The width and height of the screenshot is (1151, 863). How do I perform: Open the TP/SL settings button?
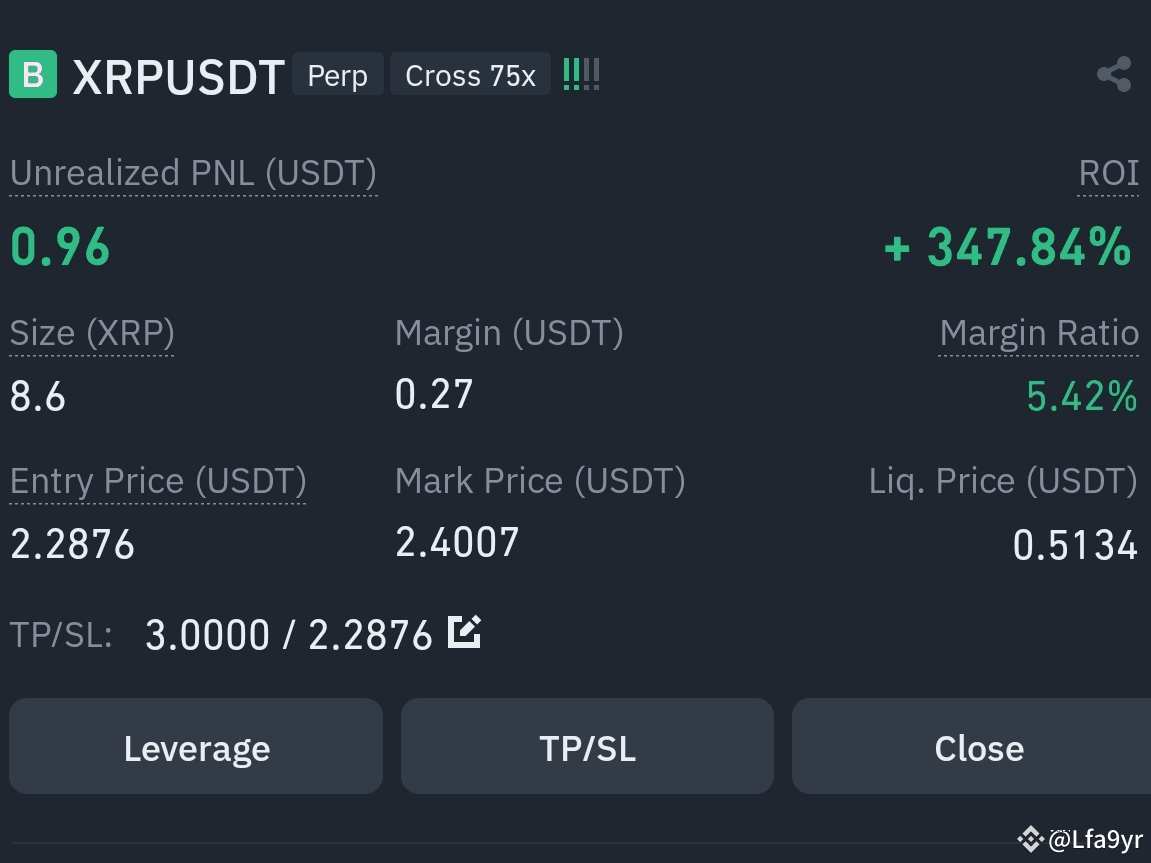tap(587, 746)
